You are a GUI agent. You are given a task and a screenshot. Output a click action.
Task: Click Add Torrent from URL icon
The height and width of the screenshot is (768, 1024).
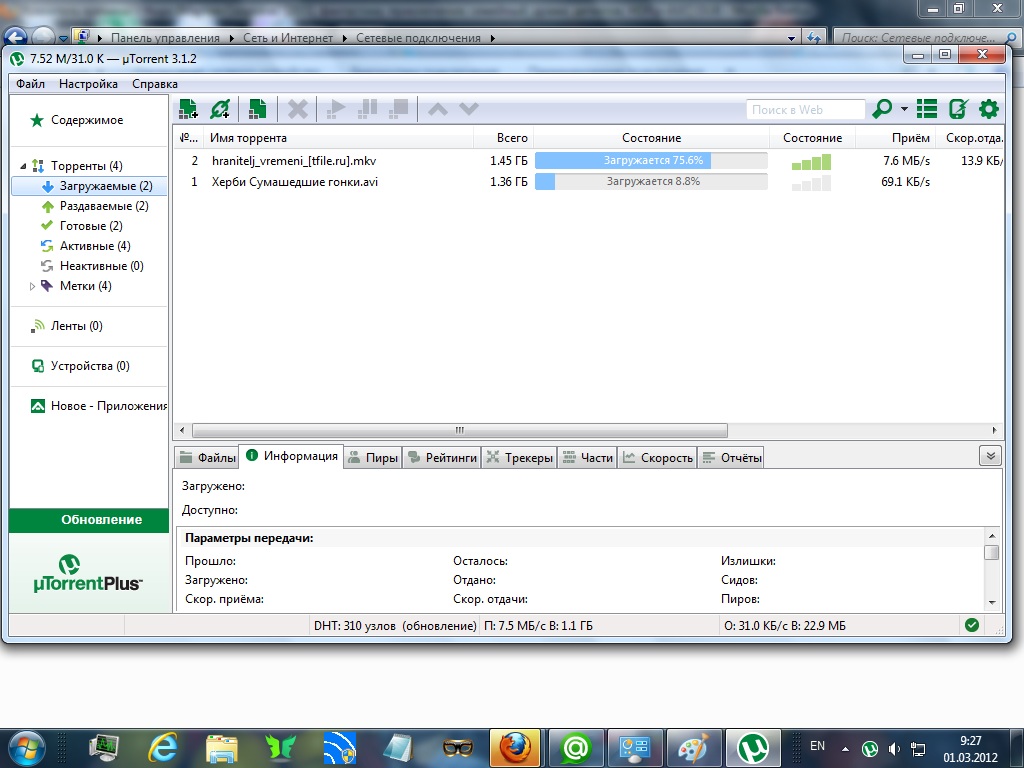(x=220, y=109)
